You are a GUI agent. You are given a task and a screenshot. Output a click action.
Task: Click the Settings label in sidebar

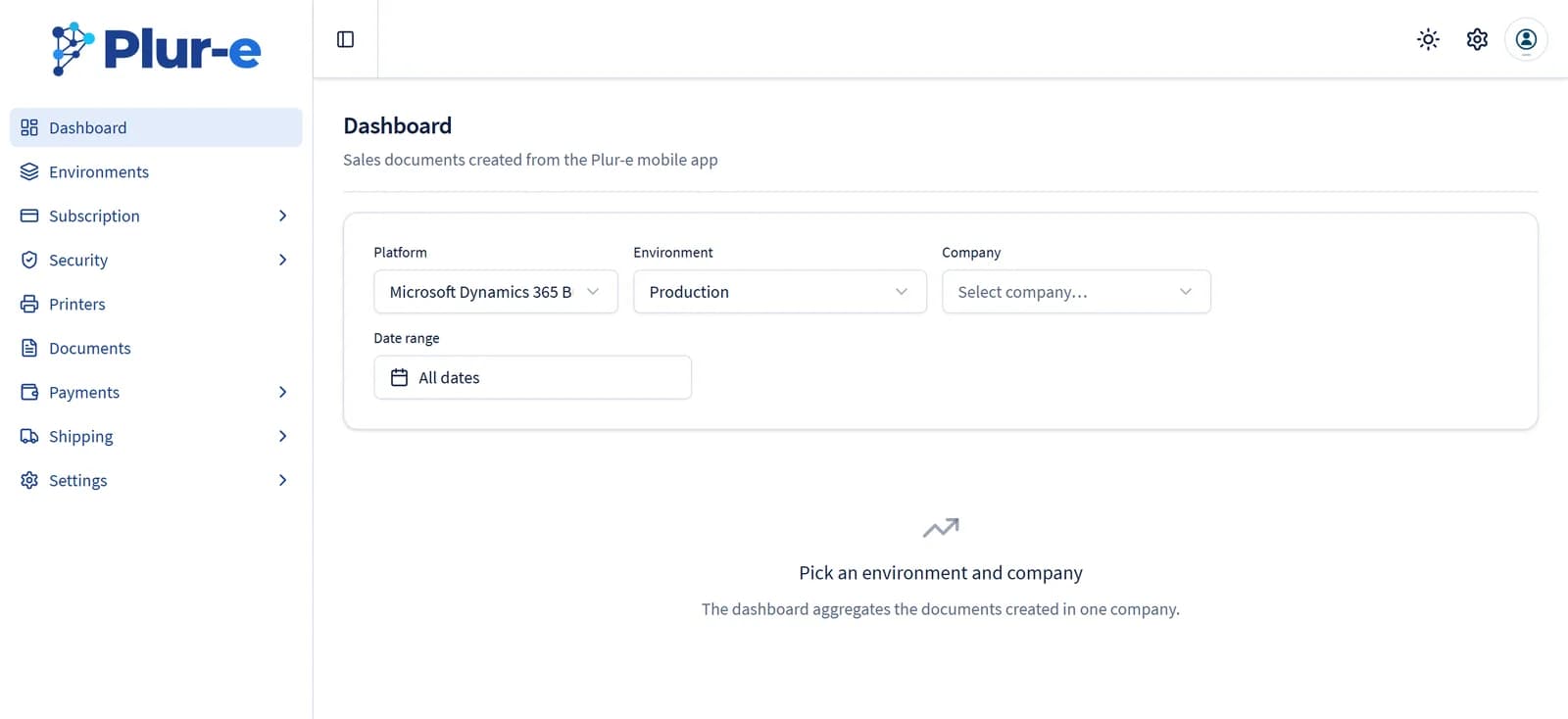coord(78,481)
